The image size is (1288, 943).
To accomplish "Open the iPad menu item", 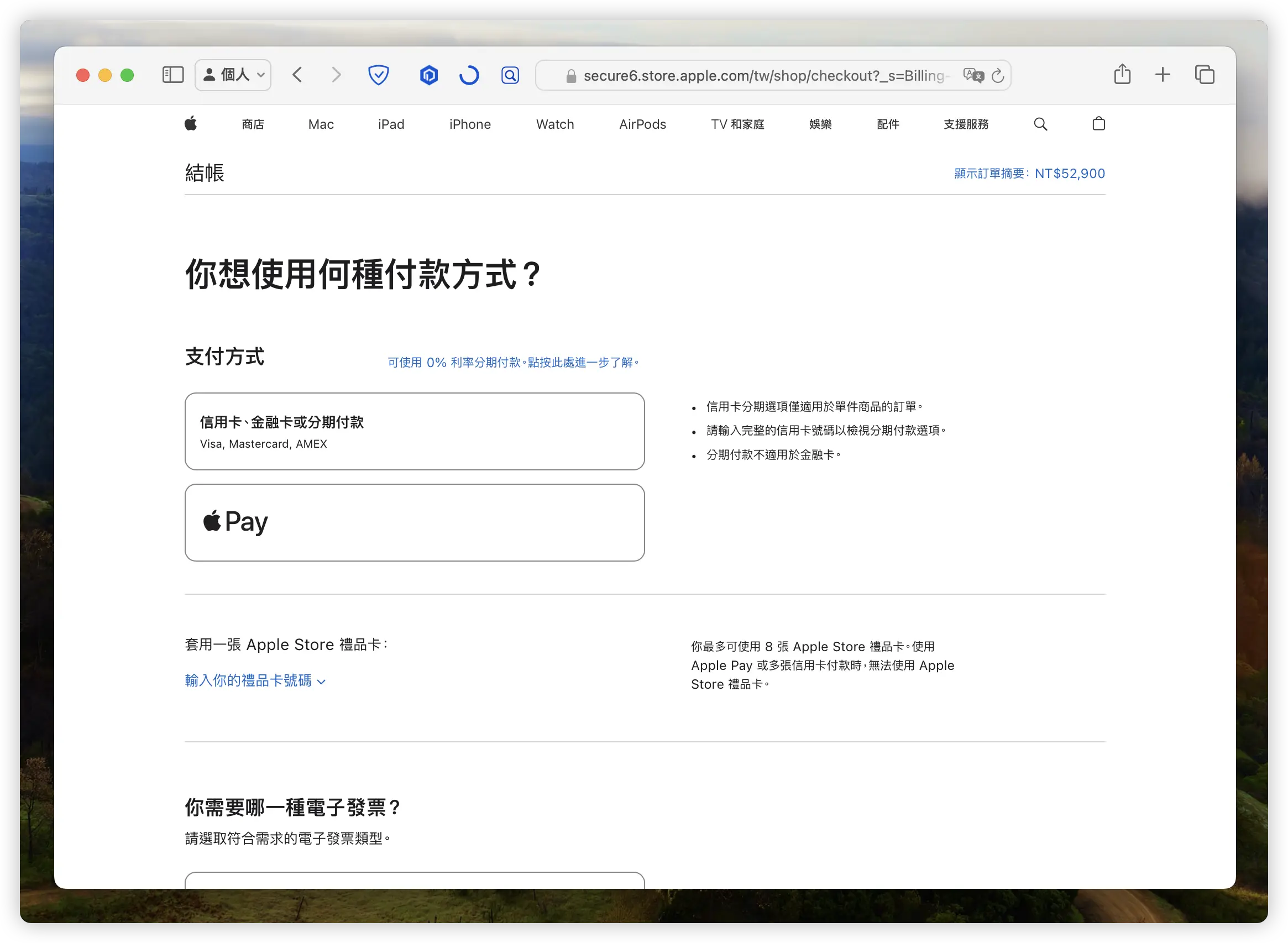I will tap(391, 124).
